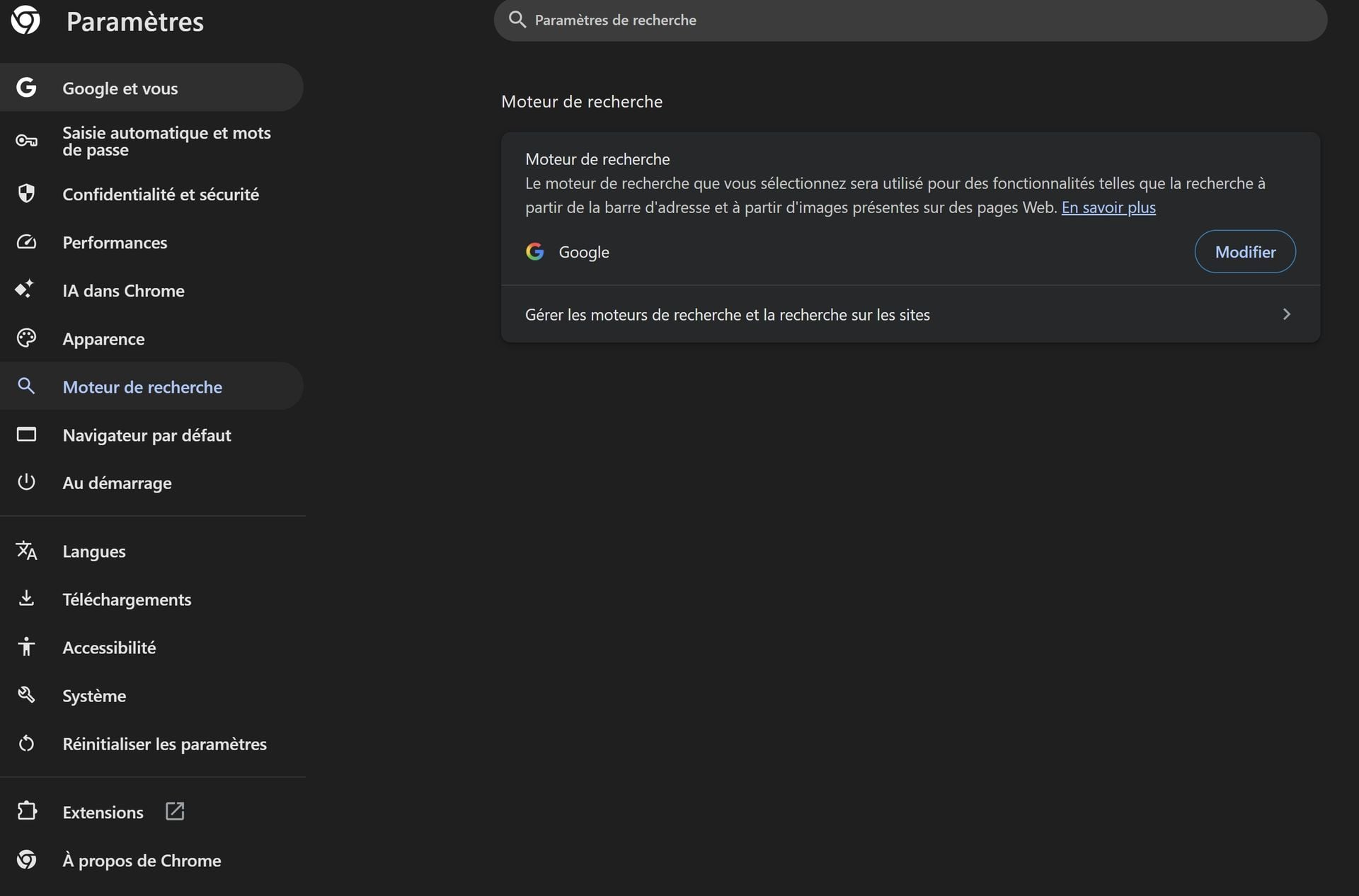Go to Téléchargements settings

tap(151, 599)
